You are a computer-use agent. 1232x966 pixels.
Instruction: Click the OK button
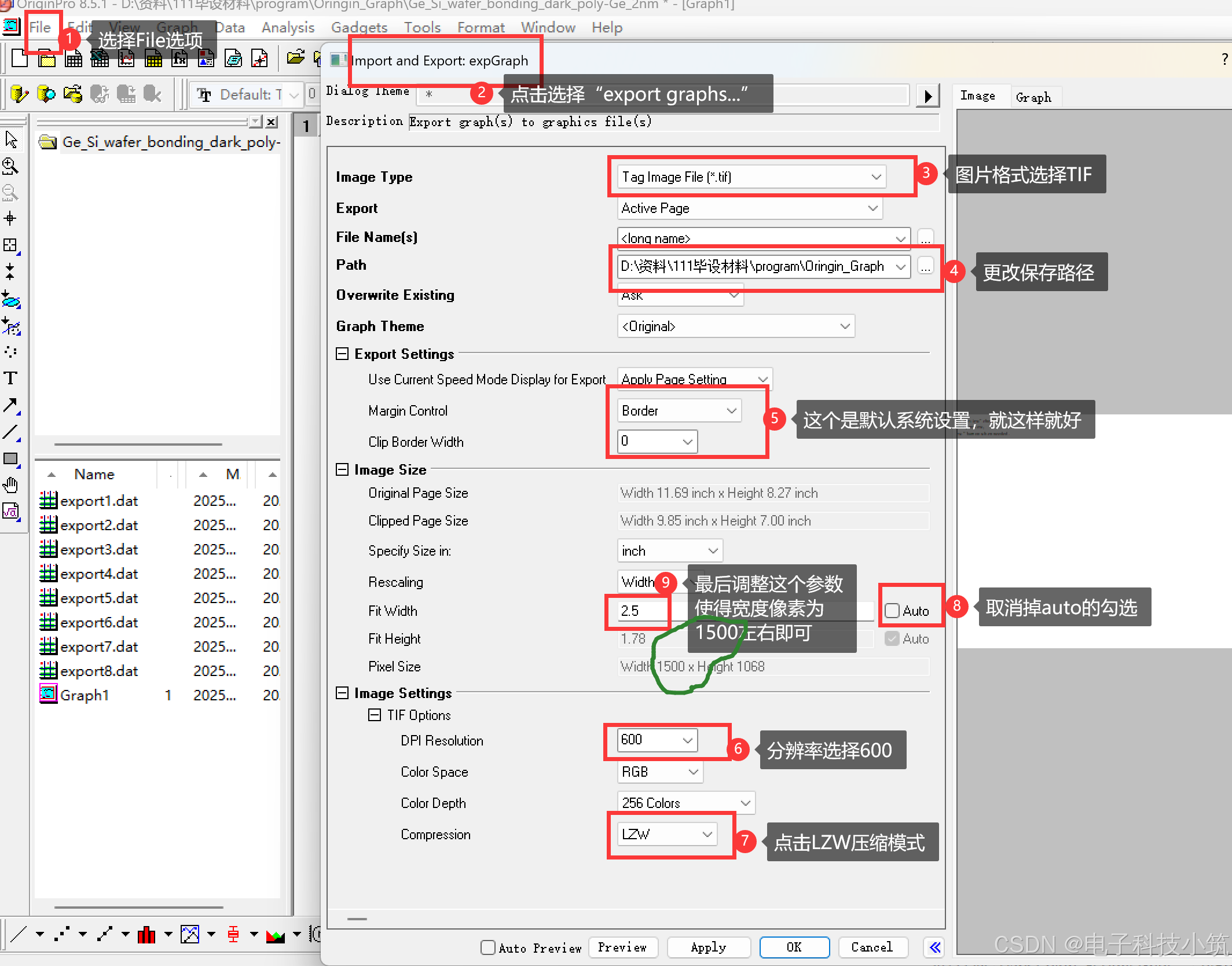(x=794, y=947)
